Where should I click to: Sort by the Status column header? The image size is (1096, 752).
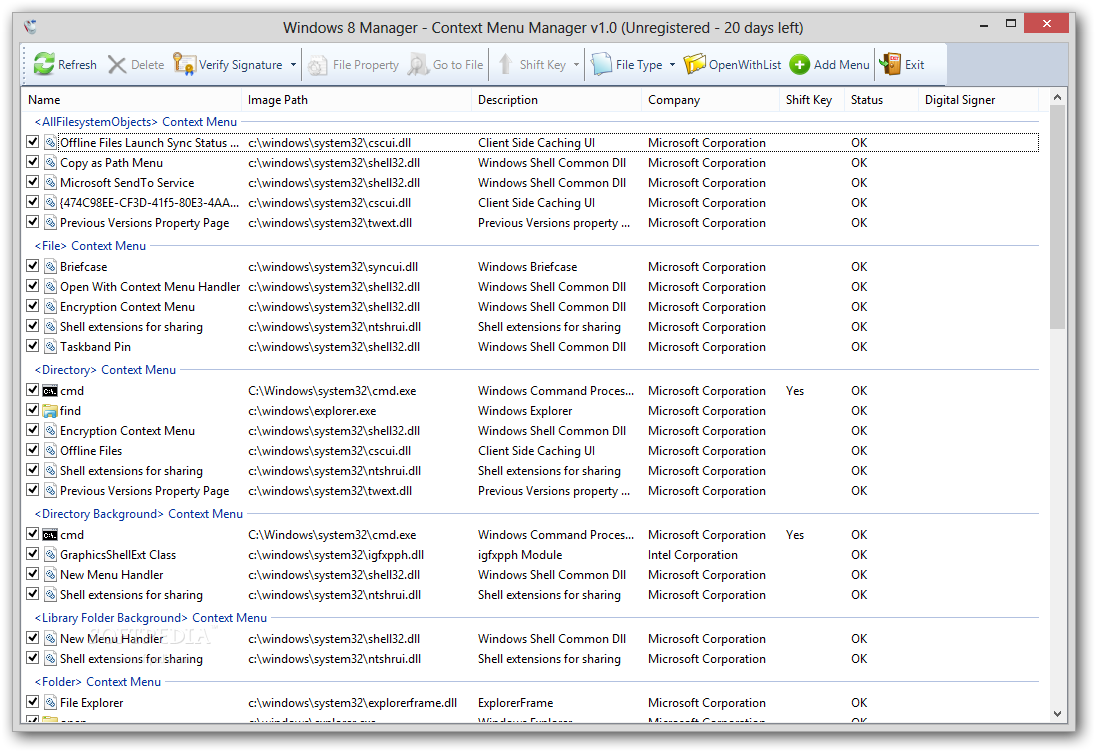click(881, 100)
